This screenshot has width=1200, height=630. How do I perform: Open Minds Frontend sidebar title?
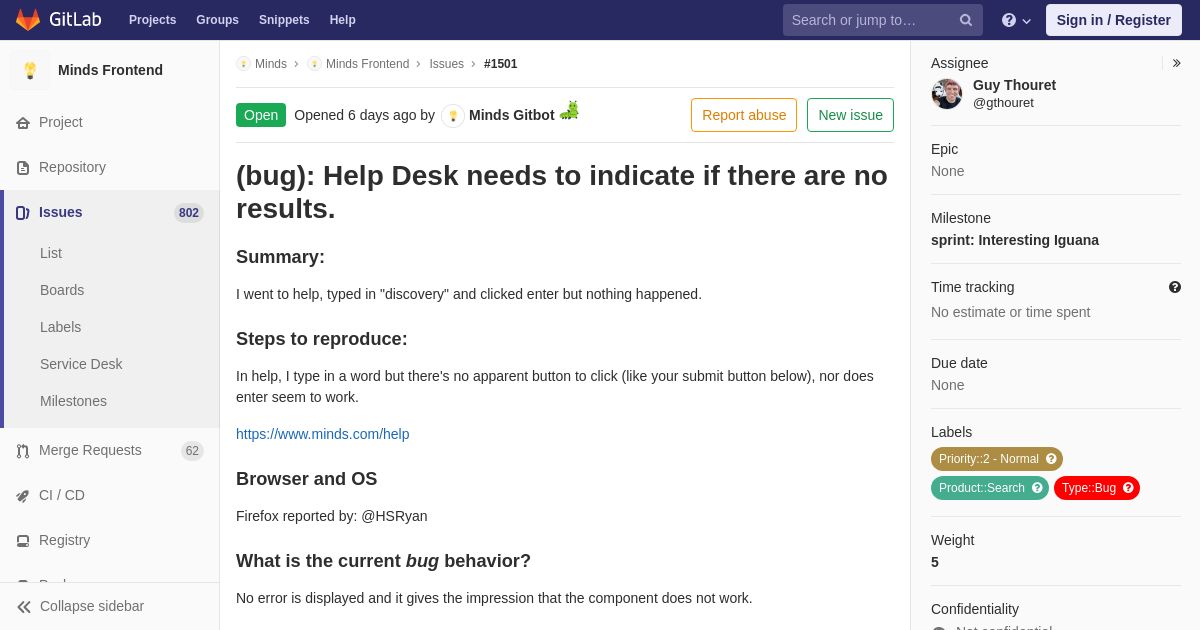[110, 70]
